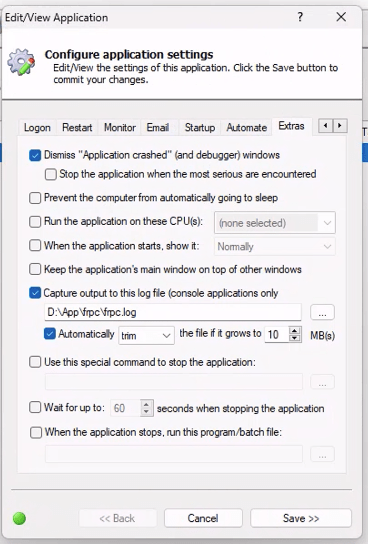
Task: Uncheck Dismiss Application crashed windows
Action: coord(35,155)
